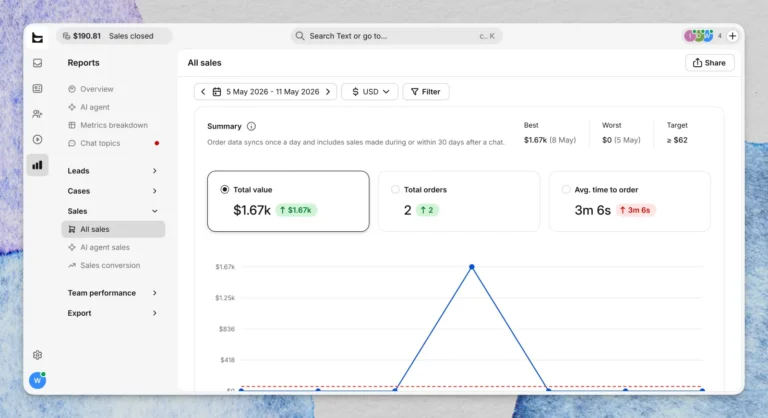
Task: Click the Search Text or go to field
Action: (396, 36)
